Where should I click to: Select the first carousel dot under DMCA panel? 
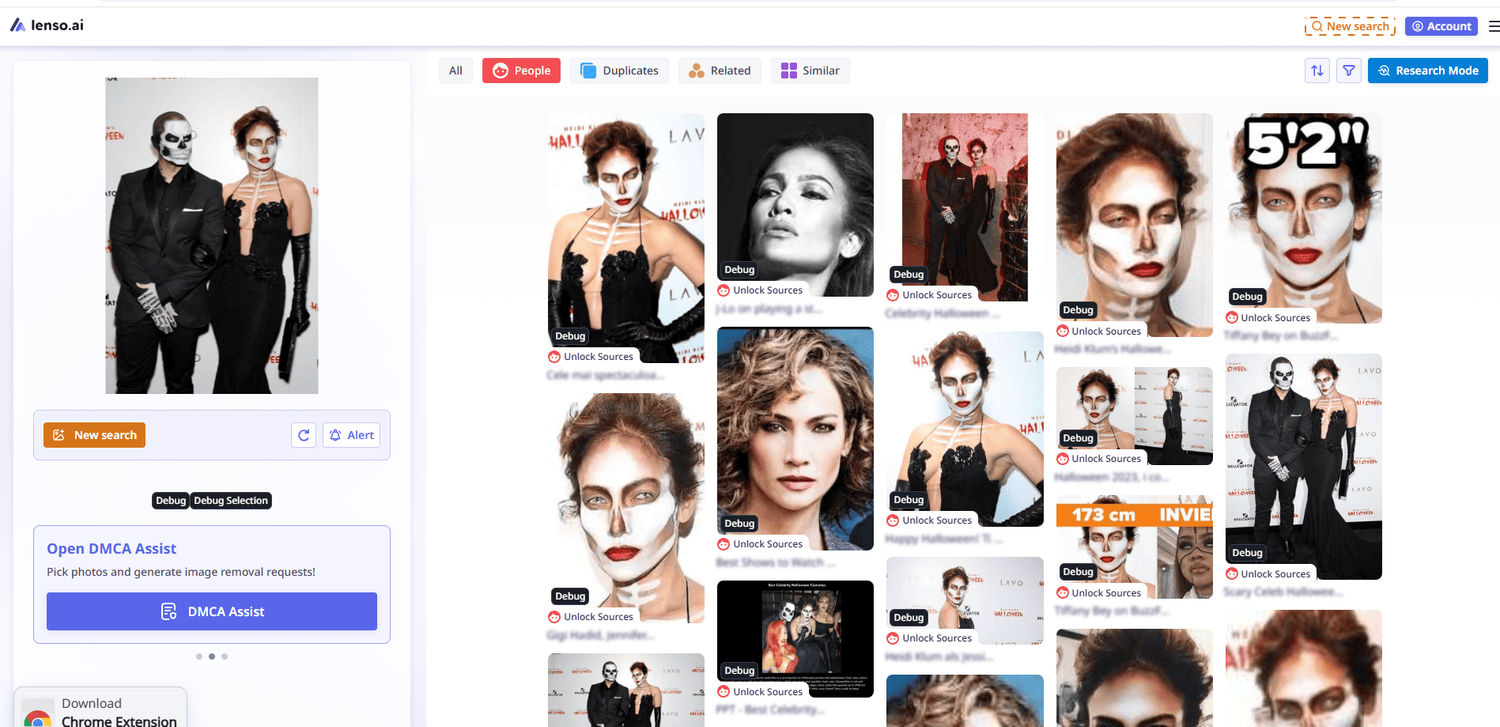tap(199, 657)
